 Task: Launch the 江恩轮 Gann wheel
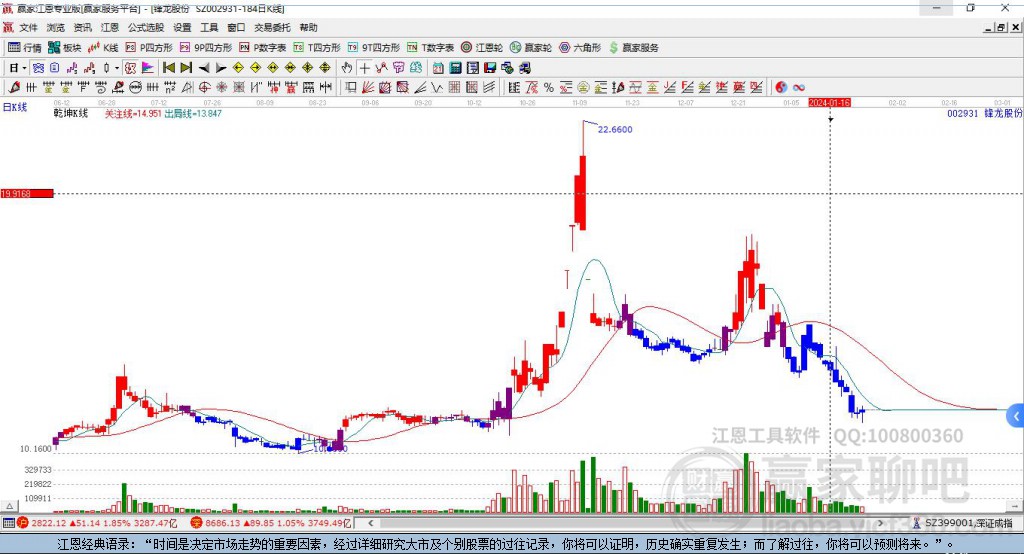482,48
